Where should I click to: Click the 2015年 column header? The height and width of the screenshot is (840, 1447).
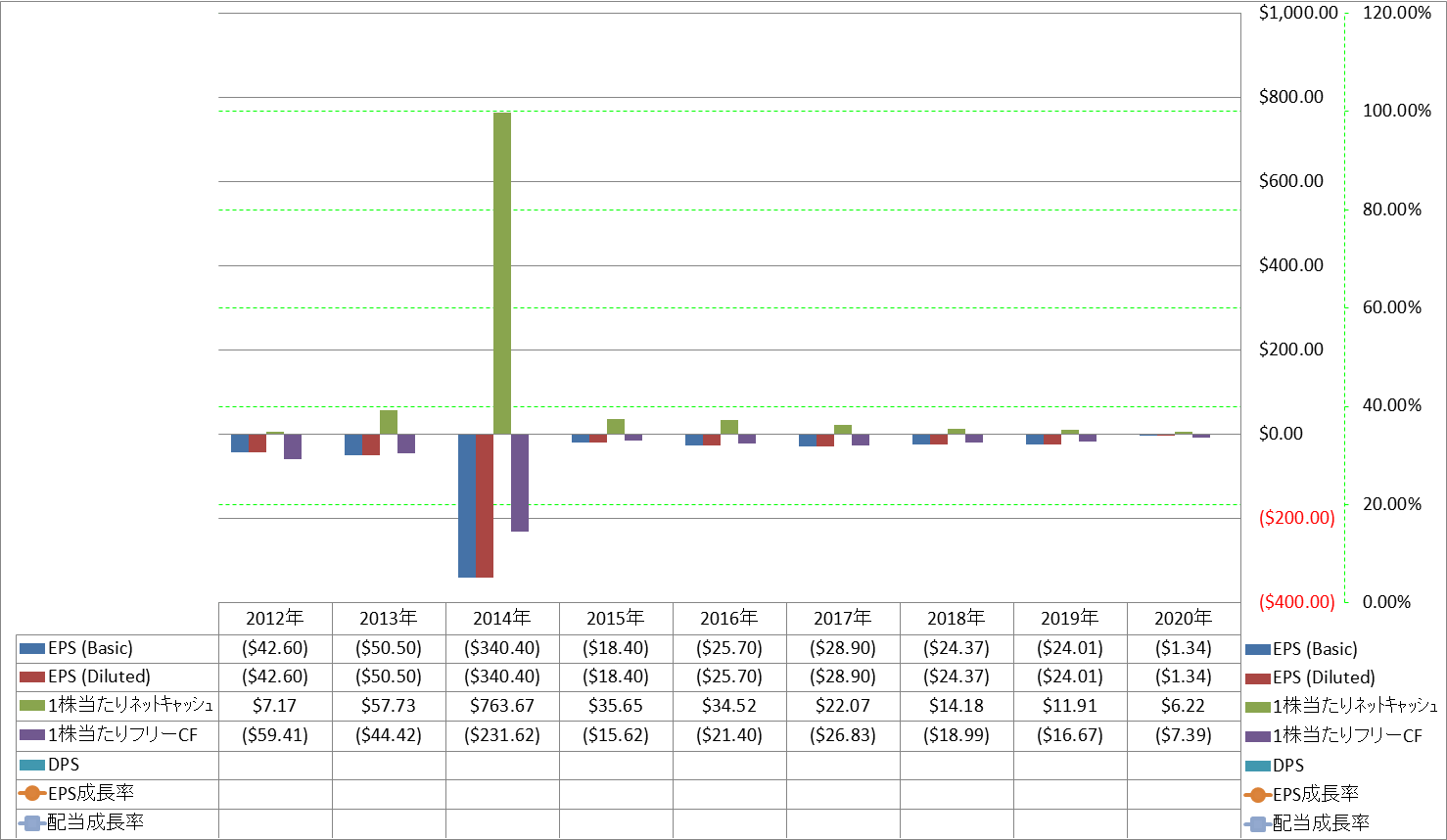(x=616, y=619)
